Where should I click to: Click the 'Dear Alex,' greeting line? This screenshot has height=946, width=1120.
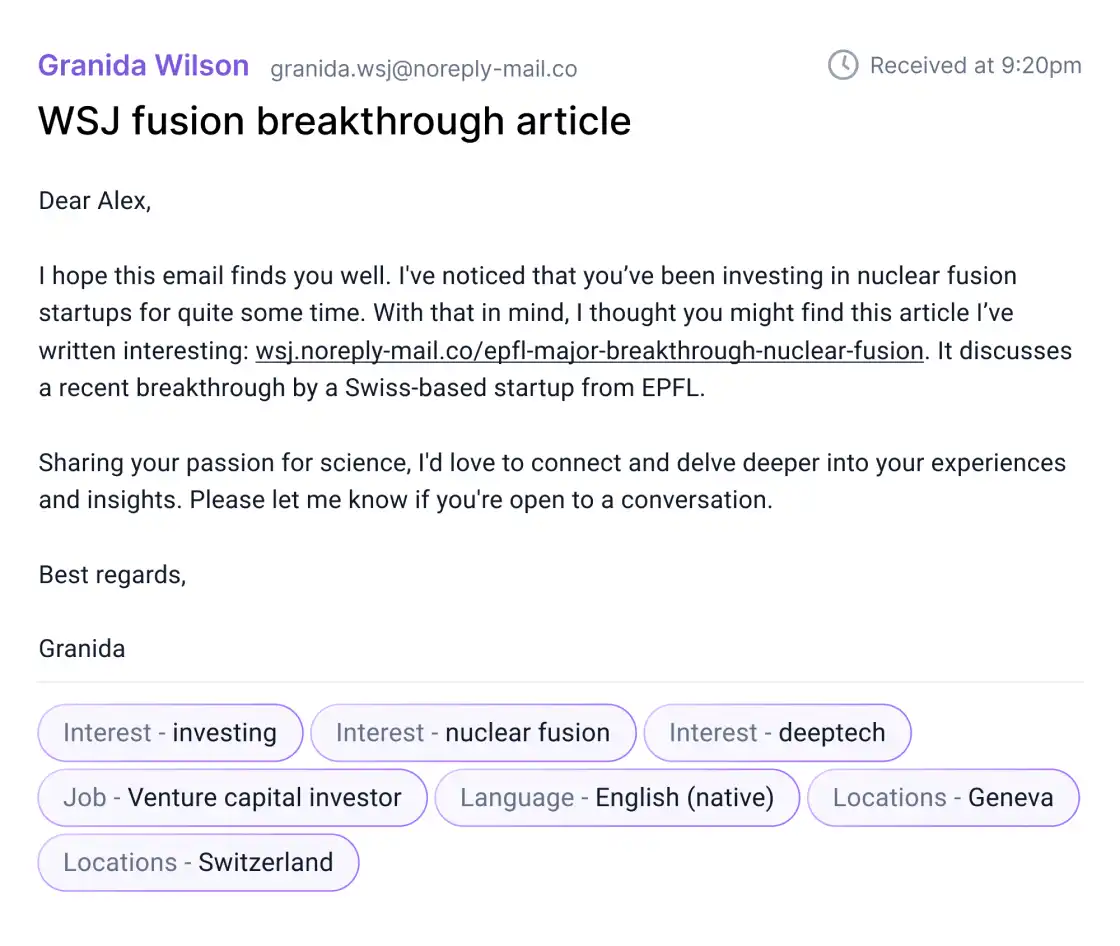[x=95, y=201]
